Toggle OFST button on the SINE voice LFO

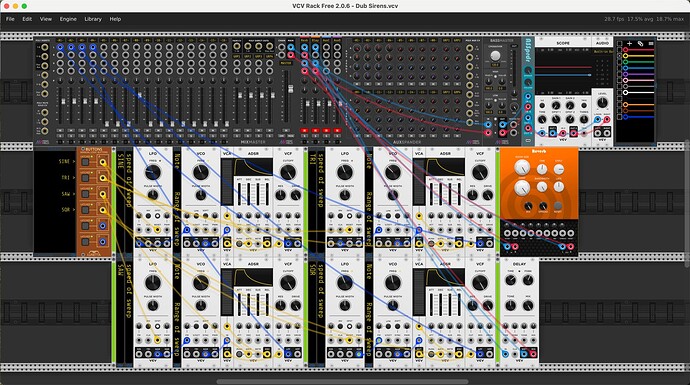pyautogui.click(x=158, y=216)
